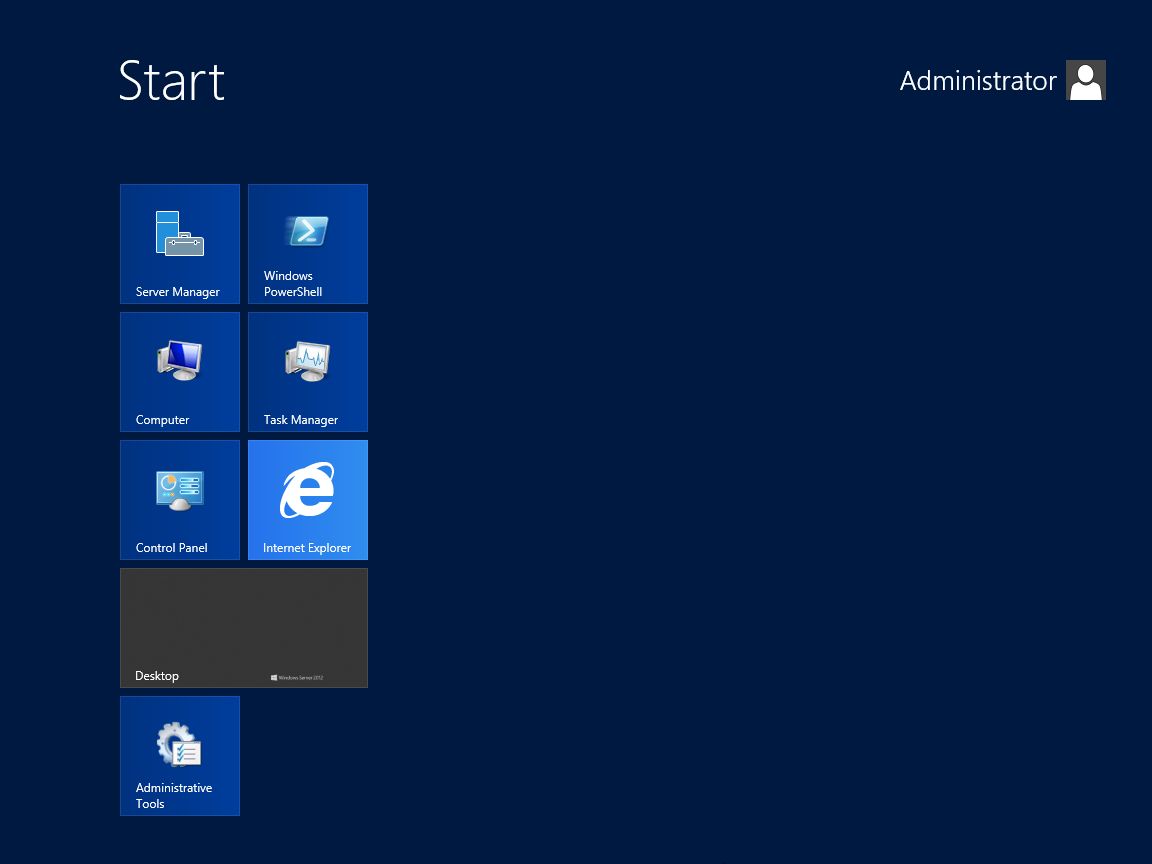Screen dimensions: 1152x864
Task: Open the Server Manager toolbox icon
Action: (x=180, y=234)
